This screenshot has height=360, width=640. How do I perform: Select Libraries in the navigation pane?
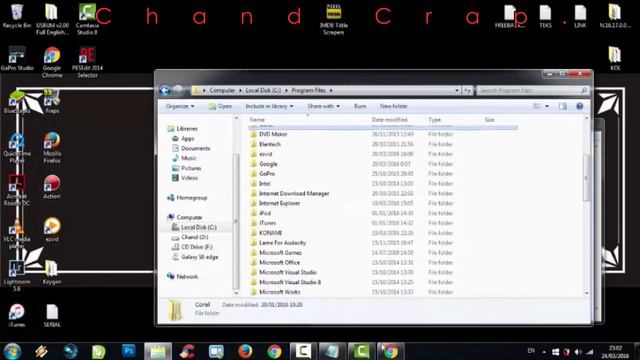[x=187, y=129]
